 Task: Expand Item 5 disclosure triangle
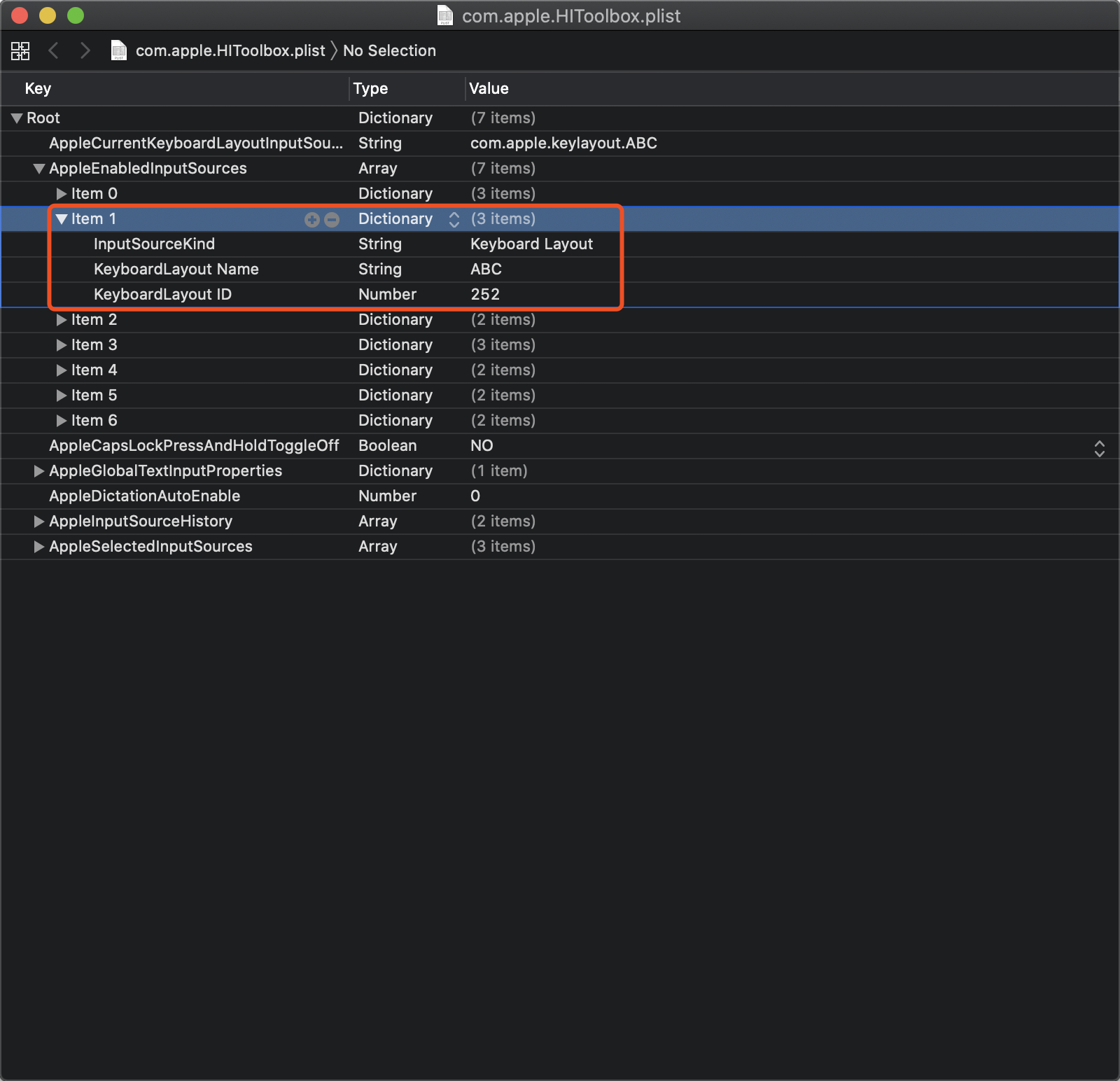click(62, 396)
